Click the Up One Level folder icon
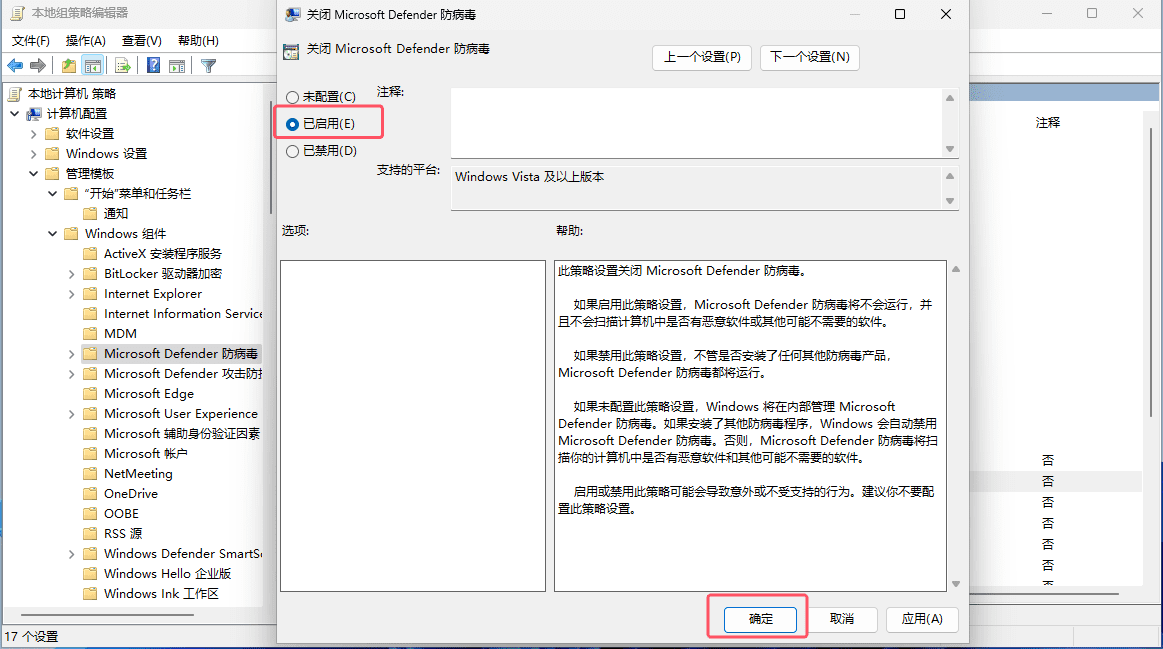This screenshot has height=649, width=1163. (x=69, y=66)
